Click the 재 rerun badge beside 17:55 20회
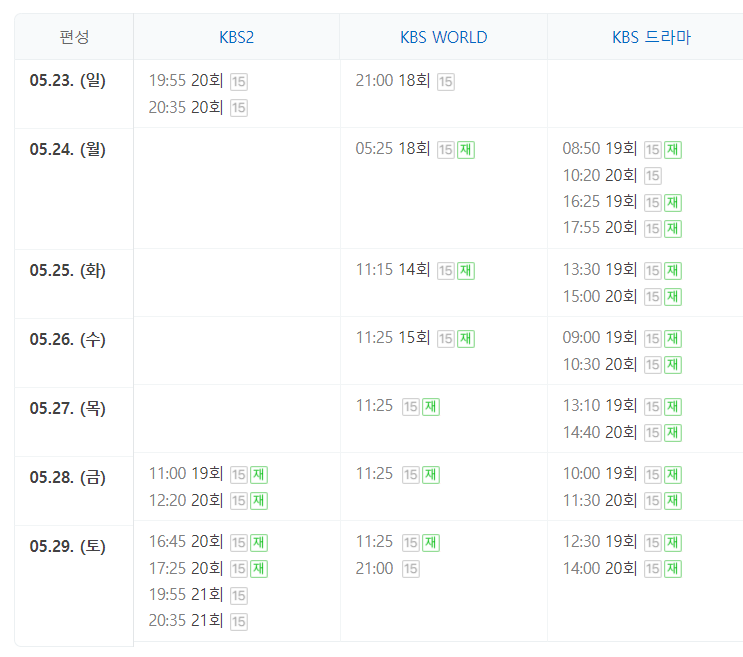743x657 pixels. (673, 228)
